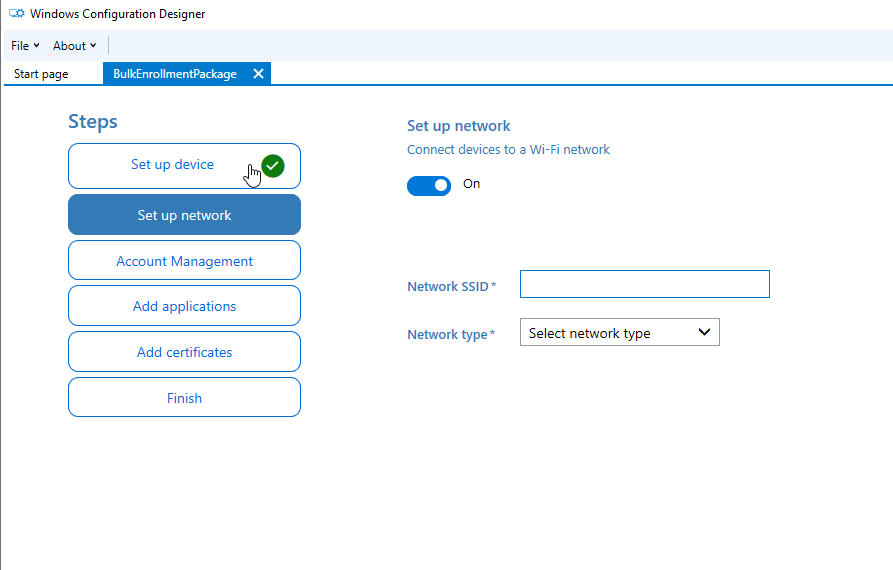Go to Set up device step
The height and width of the screenshot is (570, 893).
185,166
